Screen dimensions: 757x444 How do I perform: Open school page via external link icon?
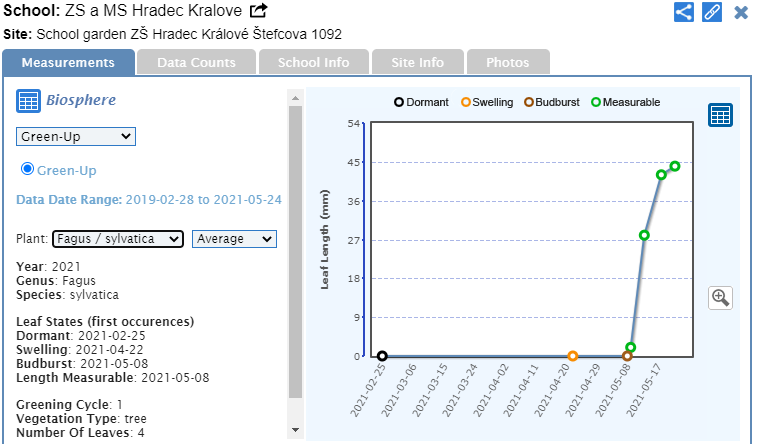[x=258, y=11]
